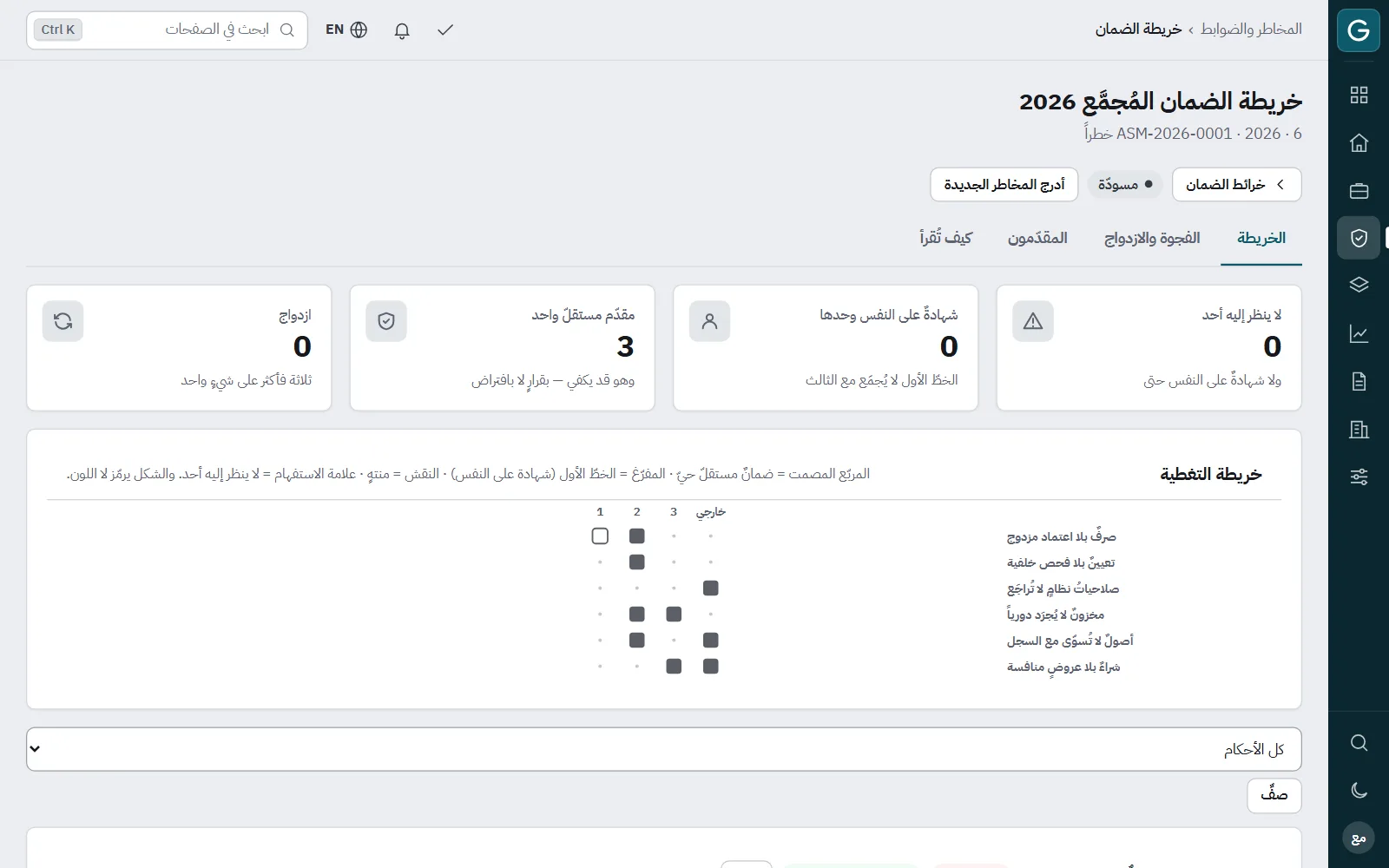Open the كل الأحكام dropdown
This screenshot has width=1389, height=868.
pyautogui.click(x=664, y=749)
